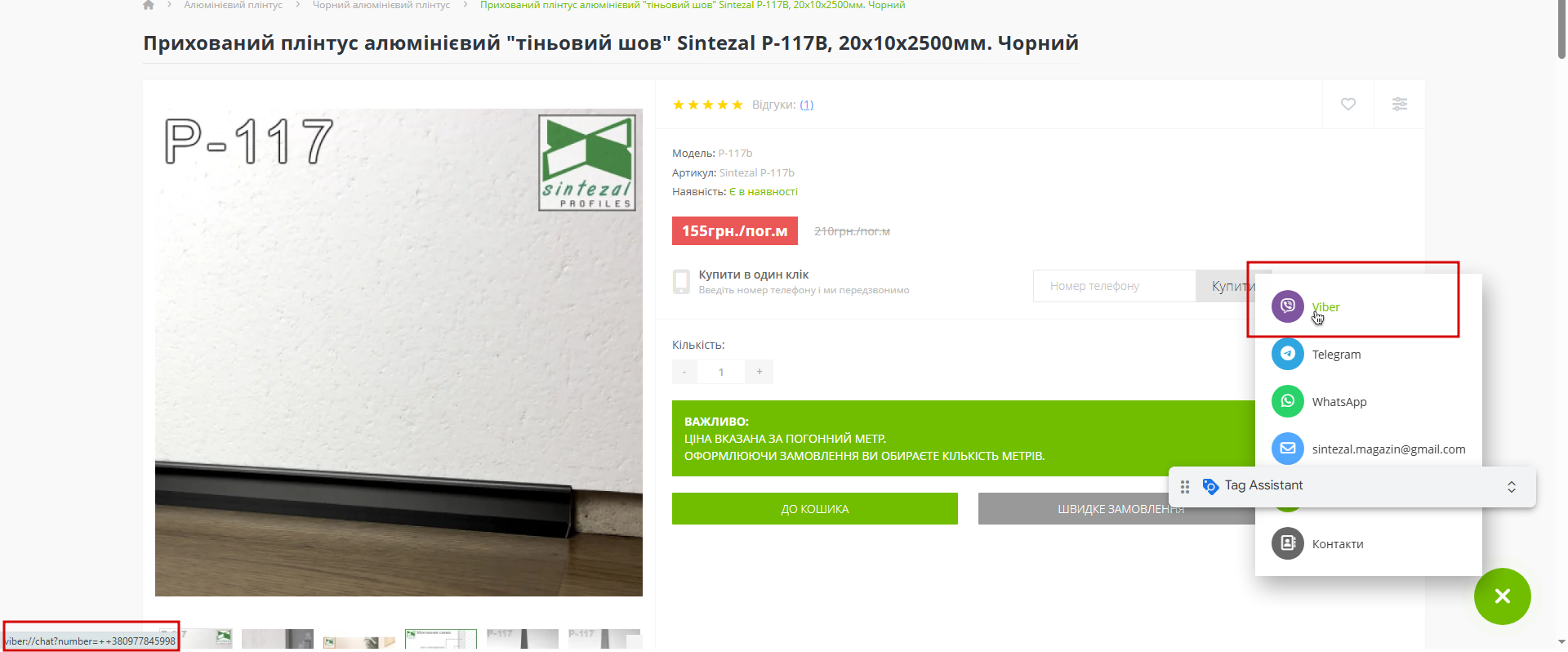Add product with ДО КОШИКА button
This screenshot has height=652, width=1568.
815,509
